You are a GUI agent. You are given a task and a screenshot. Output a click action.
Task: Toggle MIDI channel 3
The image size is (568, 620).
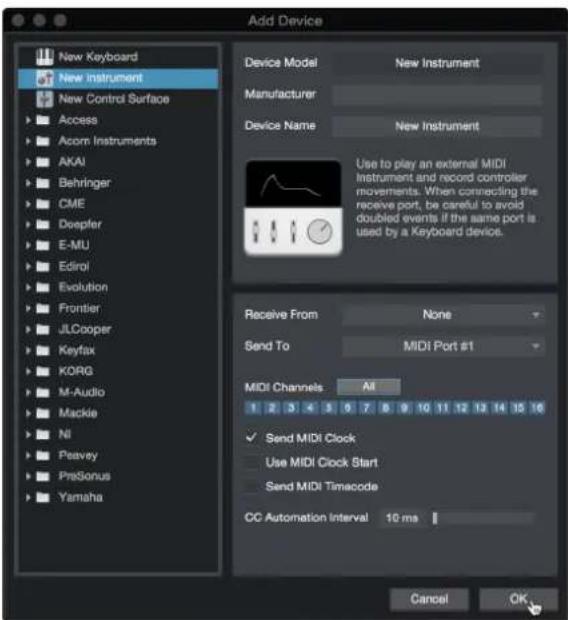click(x=291, y=408)
